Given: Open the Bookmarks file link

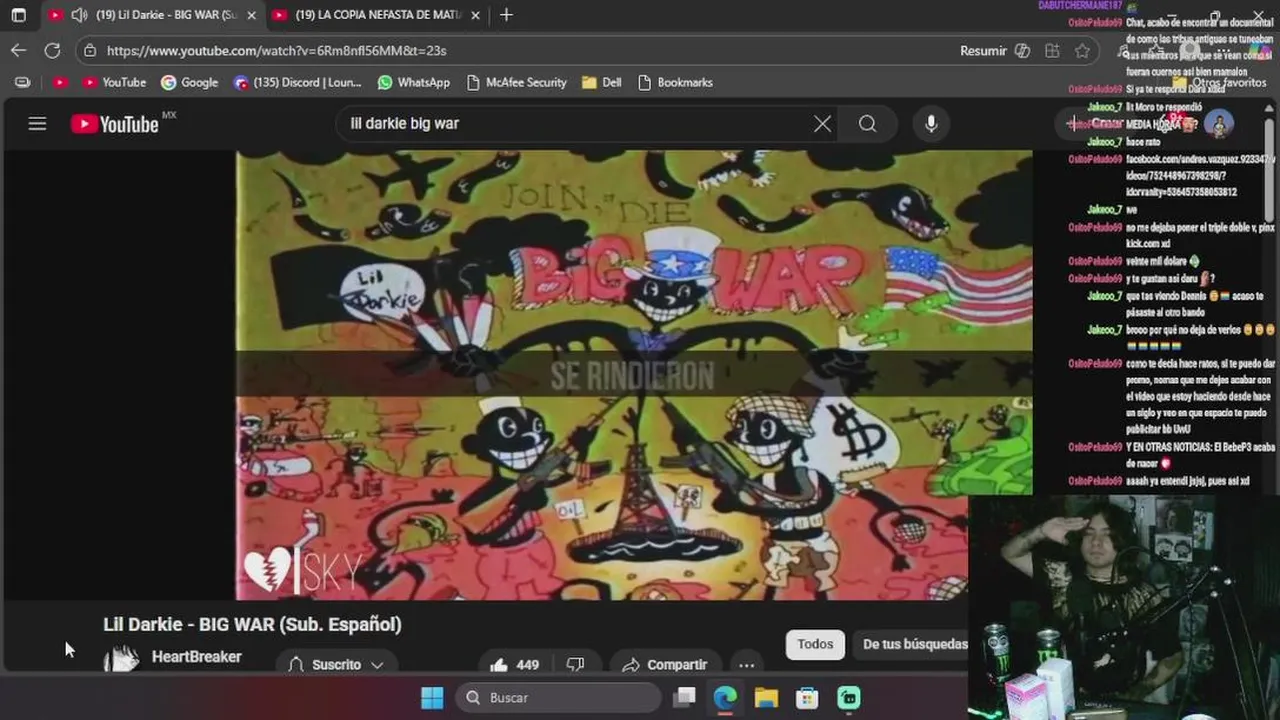Looking at the screenshot, I should [675, 82].
